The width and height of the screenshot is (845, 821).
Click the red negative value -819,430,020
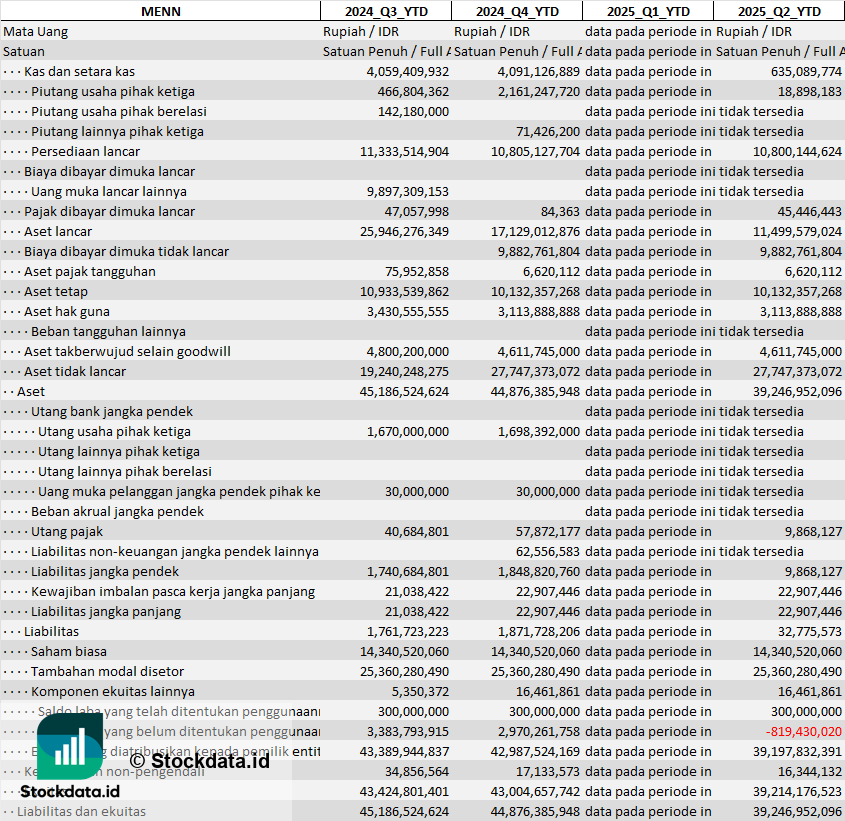pyautogui.click(x=803, y=731)
